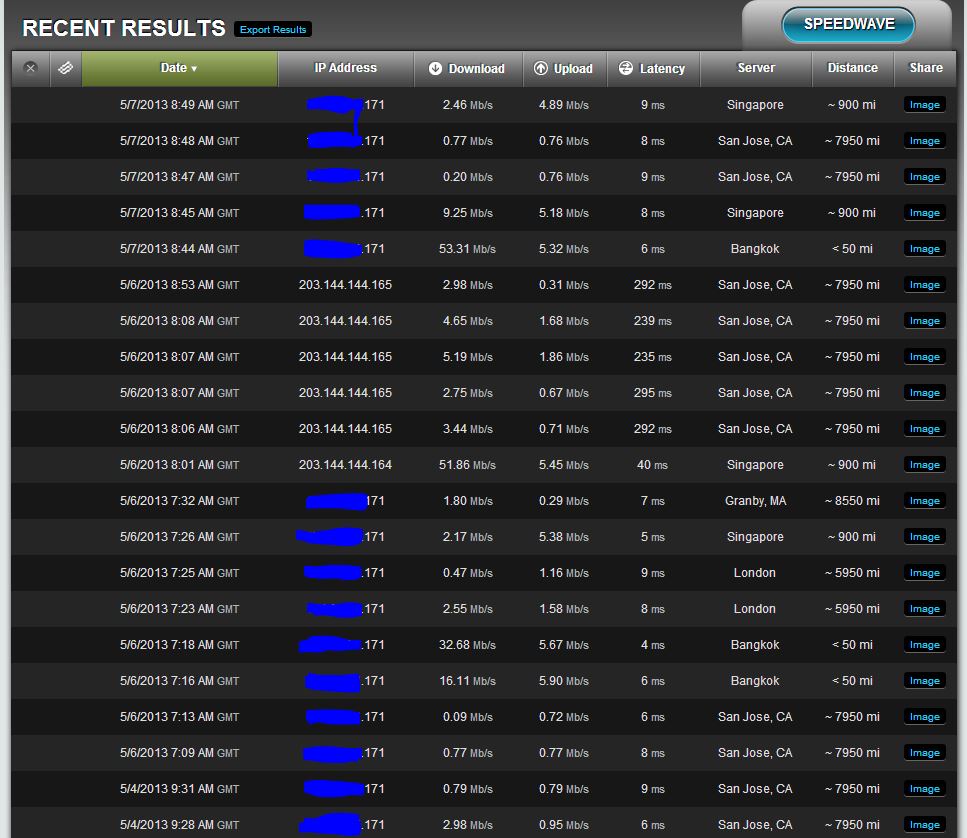967x838 pixels.
Task: Click date 5/4/2013 9:31 AM GMT
Action: click(179, 789)
